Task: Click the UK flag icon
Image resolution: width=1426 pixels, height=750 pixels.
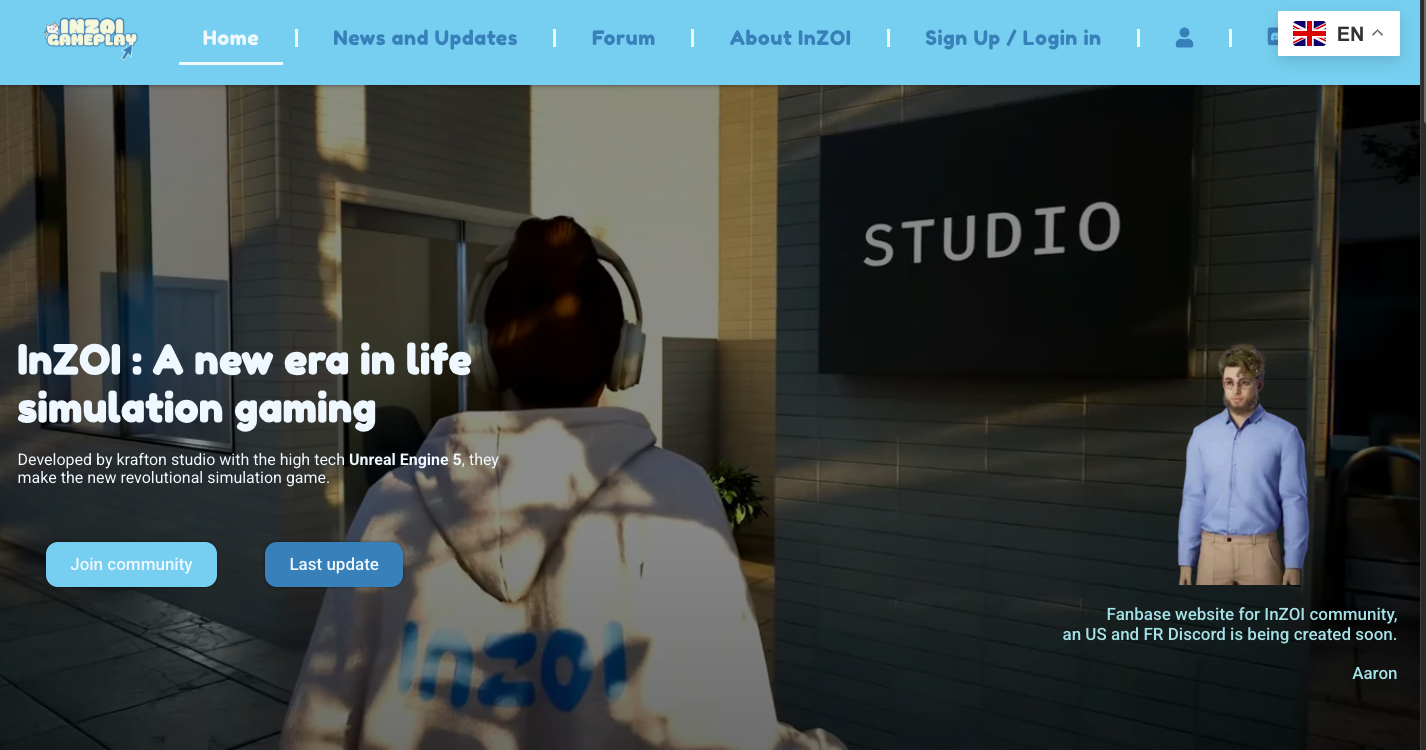Action: click(x=1309, y=34)
